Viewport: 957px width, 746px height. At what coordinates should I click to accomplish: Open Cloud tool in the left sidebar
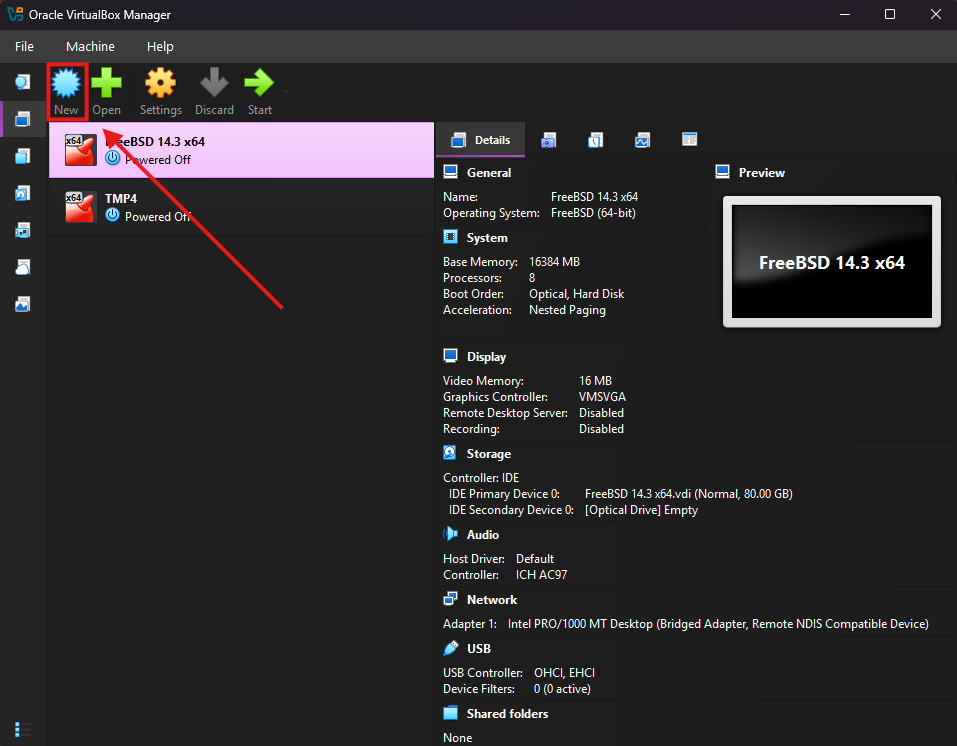pos(22,267)
